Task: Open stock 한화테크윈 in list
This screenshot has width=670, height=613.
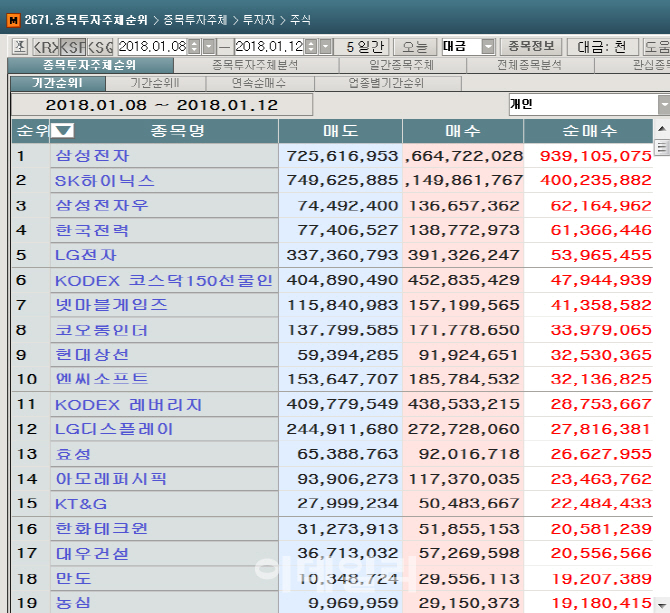Action: [x=102, y=529]
